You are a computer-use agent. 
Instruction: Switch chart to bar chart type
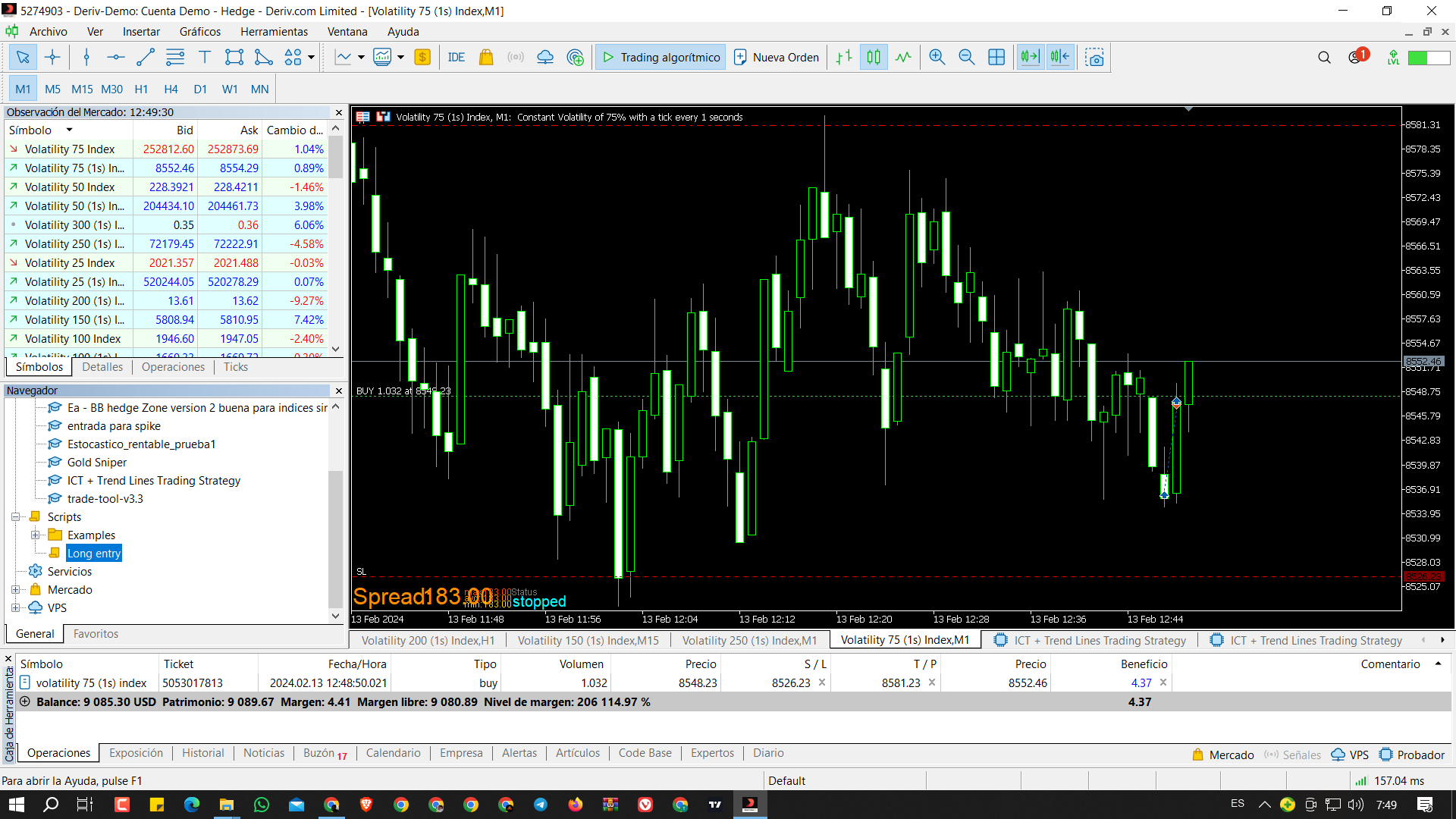(x=844, y=58)
